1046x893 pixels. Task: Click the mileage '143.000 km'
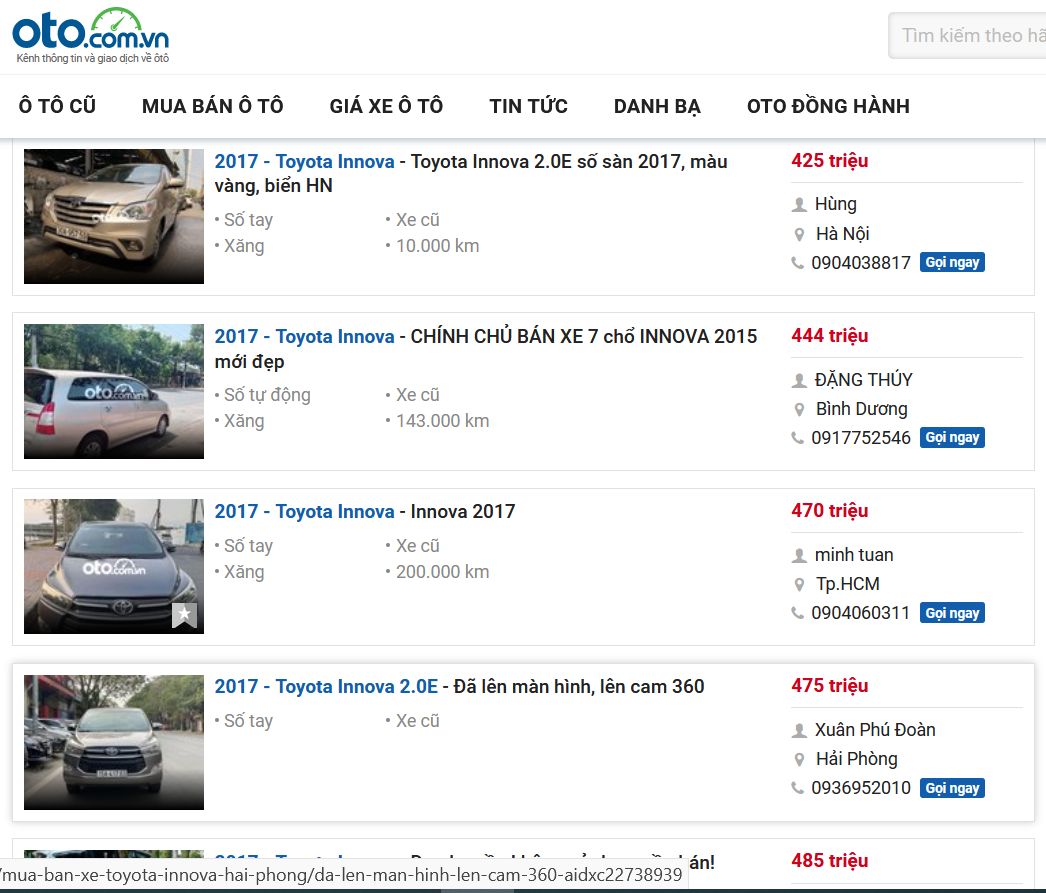tap(442, 421)
